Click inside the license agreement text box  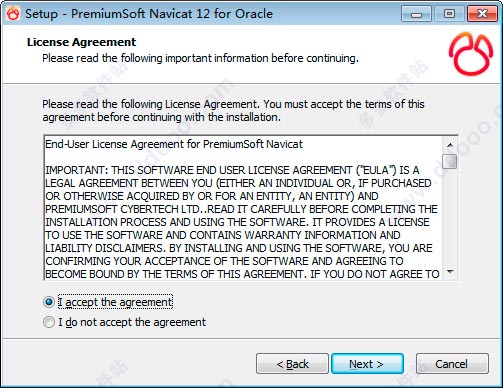243,208
